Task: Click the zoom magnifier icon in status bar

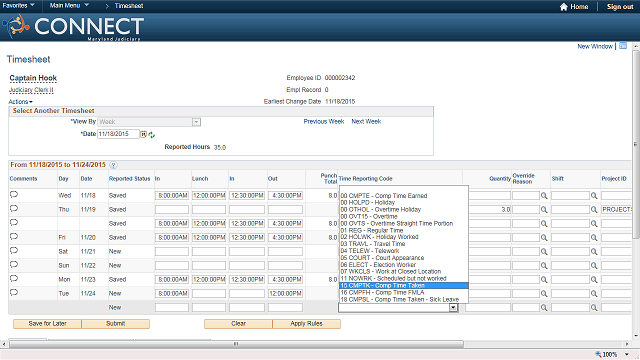Action: click(598, 354)
